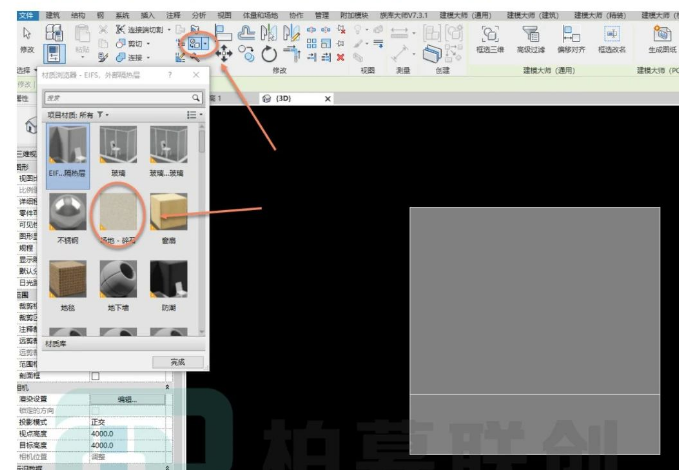
Task: Click the 渲染设置 编辑 button
Action: pos(127,399)
